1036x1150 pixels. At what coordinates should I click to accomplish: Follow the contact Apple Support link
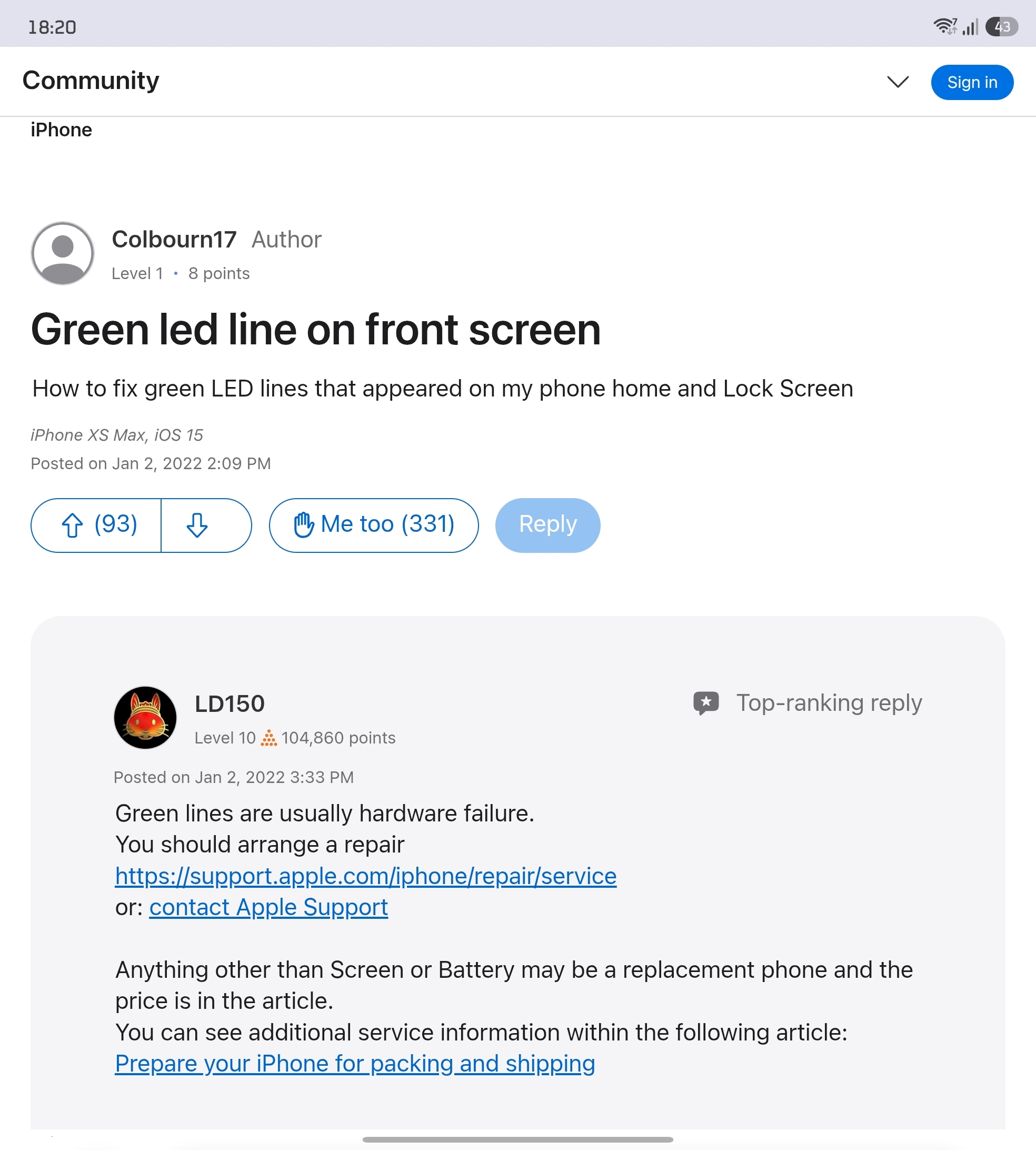pyautogui.click(x=268, y=907)
